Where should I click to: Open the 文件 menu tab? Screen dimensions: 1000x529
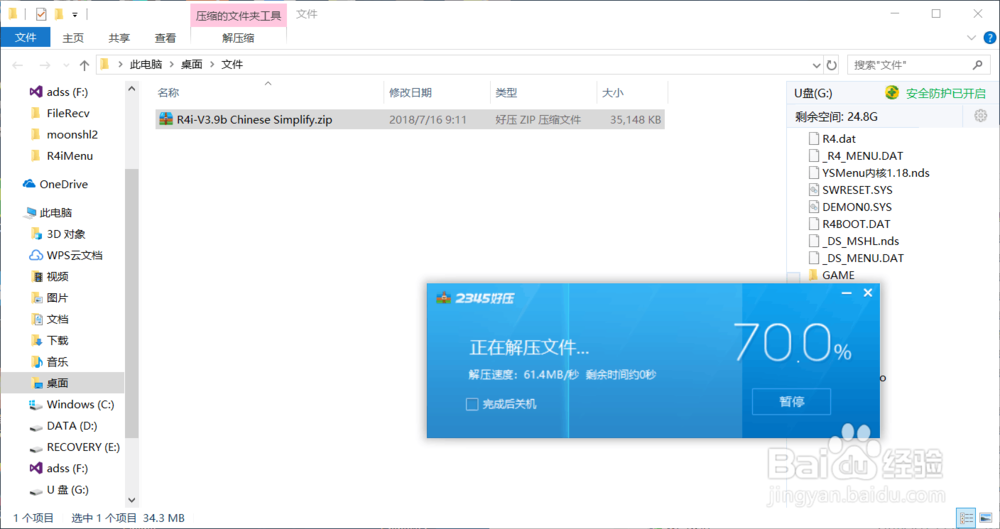[x=26, y=38]
